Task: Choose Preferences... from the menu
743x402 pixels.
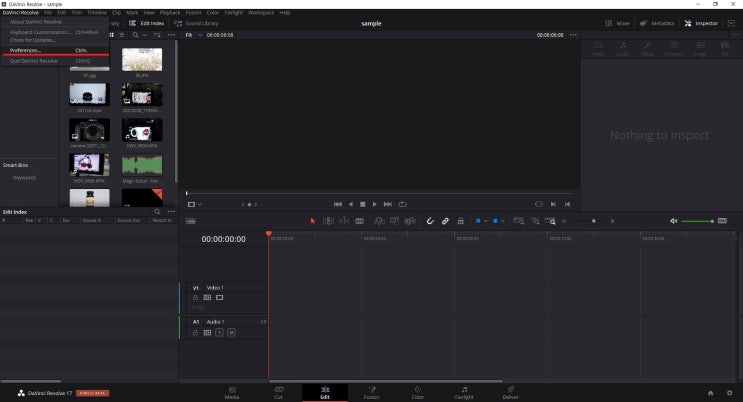Action: pyautogui.click(x=55, y=50)
